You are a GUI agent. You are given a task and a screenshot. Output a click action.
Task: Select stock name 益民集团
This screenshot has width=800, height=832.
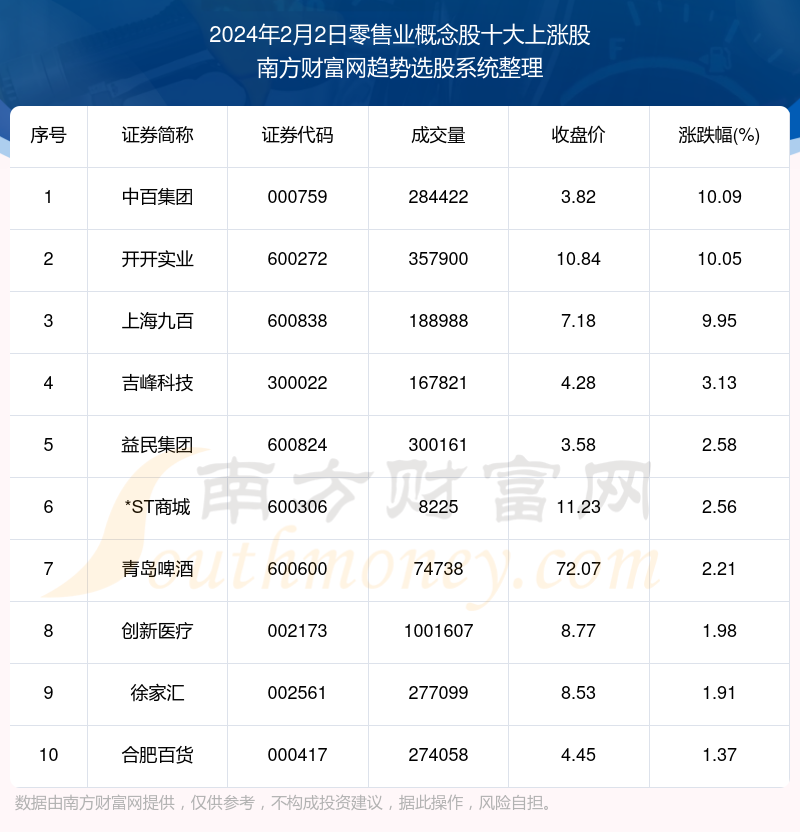pyautogui.click(x=158, y=445)
